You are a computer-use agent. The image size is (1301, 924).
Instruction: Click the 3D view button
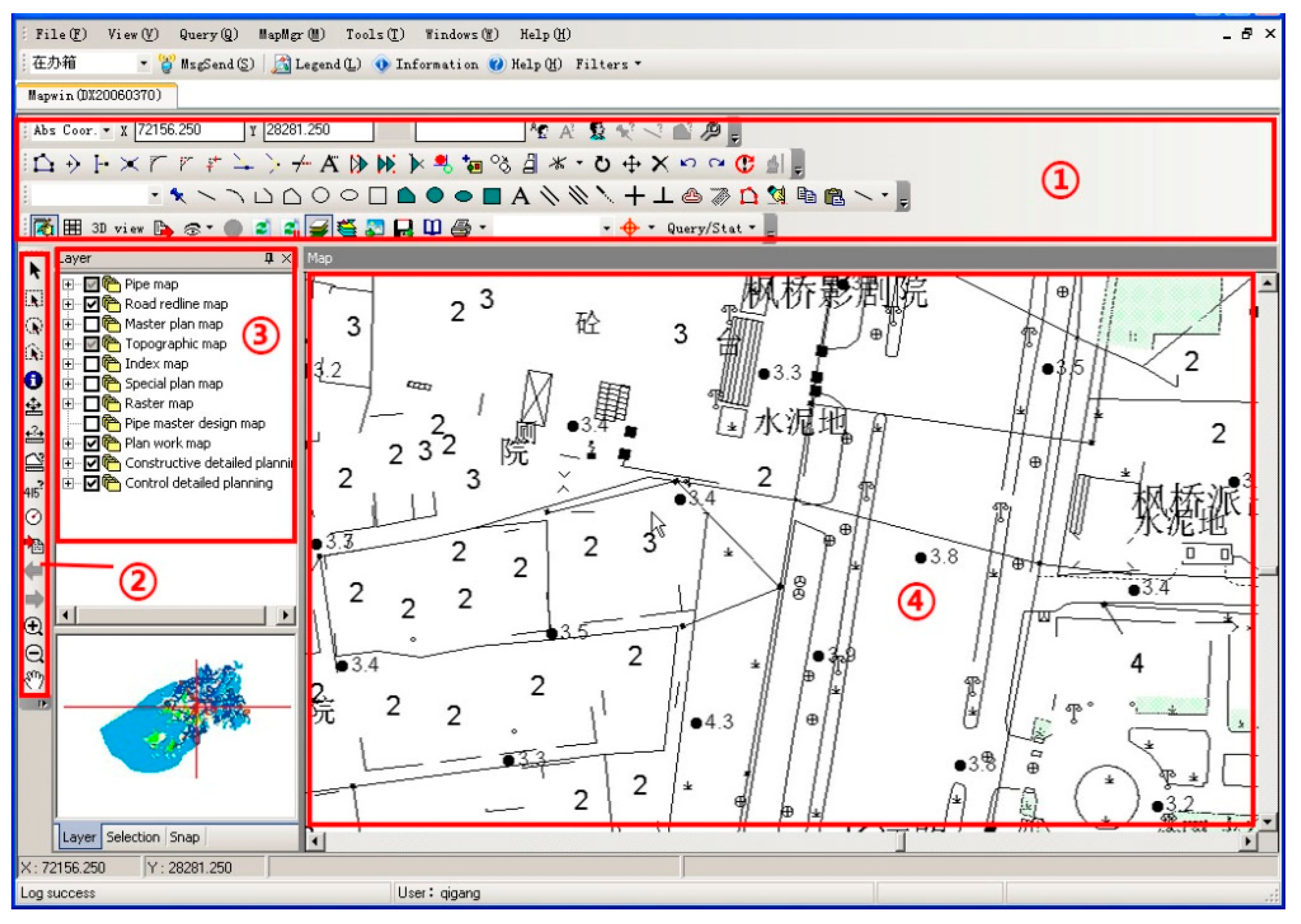117,229
